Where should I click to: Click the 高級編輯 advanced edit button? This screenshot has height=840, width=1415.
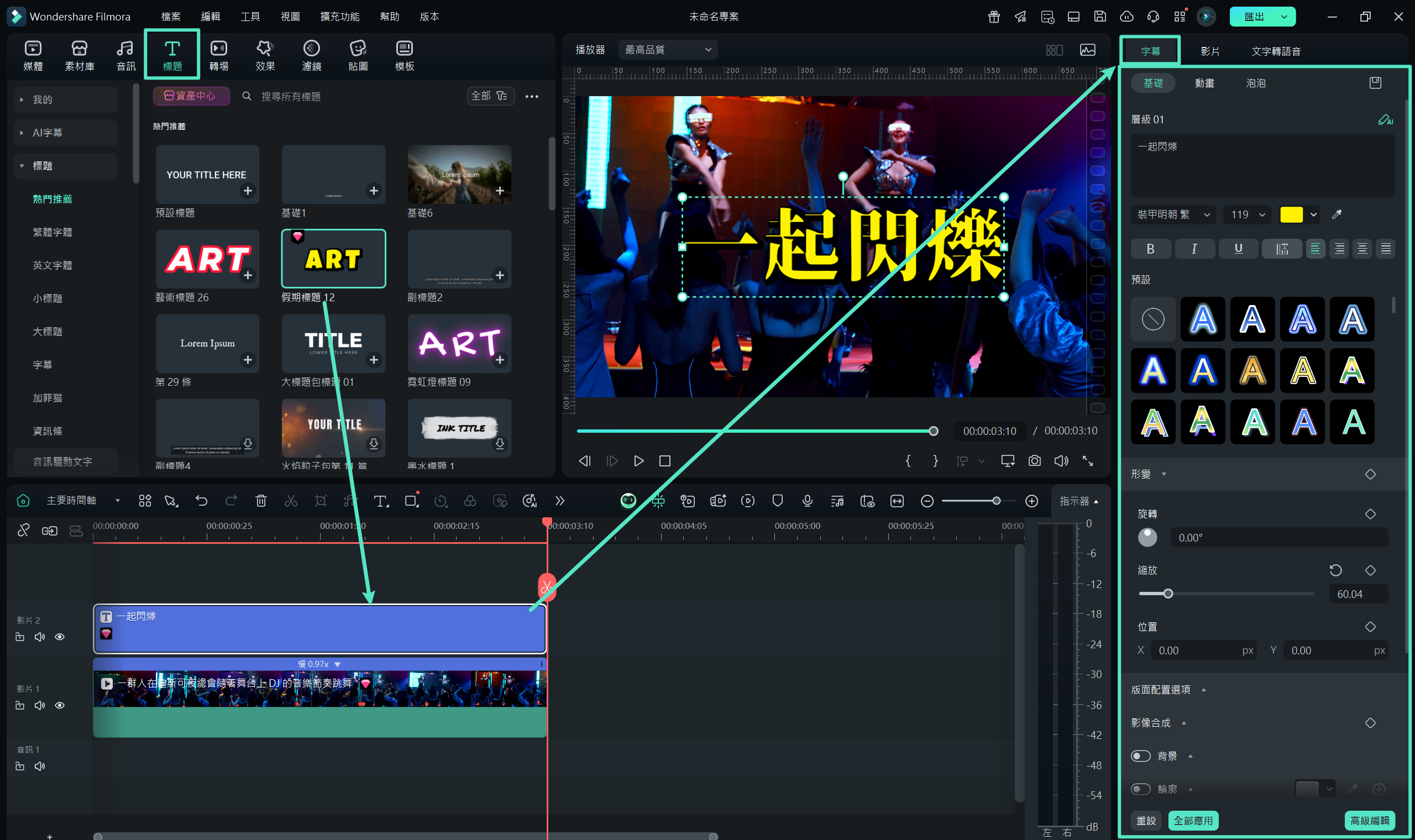(1369, 820)
